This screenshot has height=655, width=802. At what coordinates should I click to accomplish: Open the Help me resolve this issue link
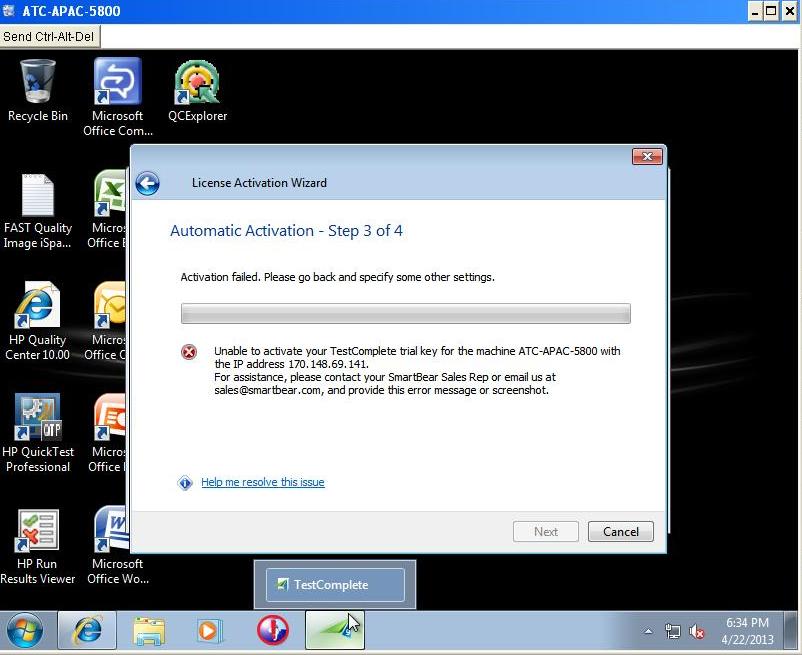tap(262, 482)
